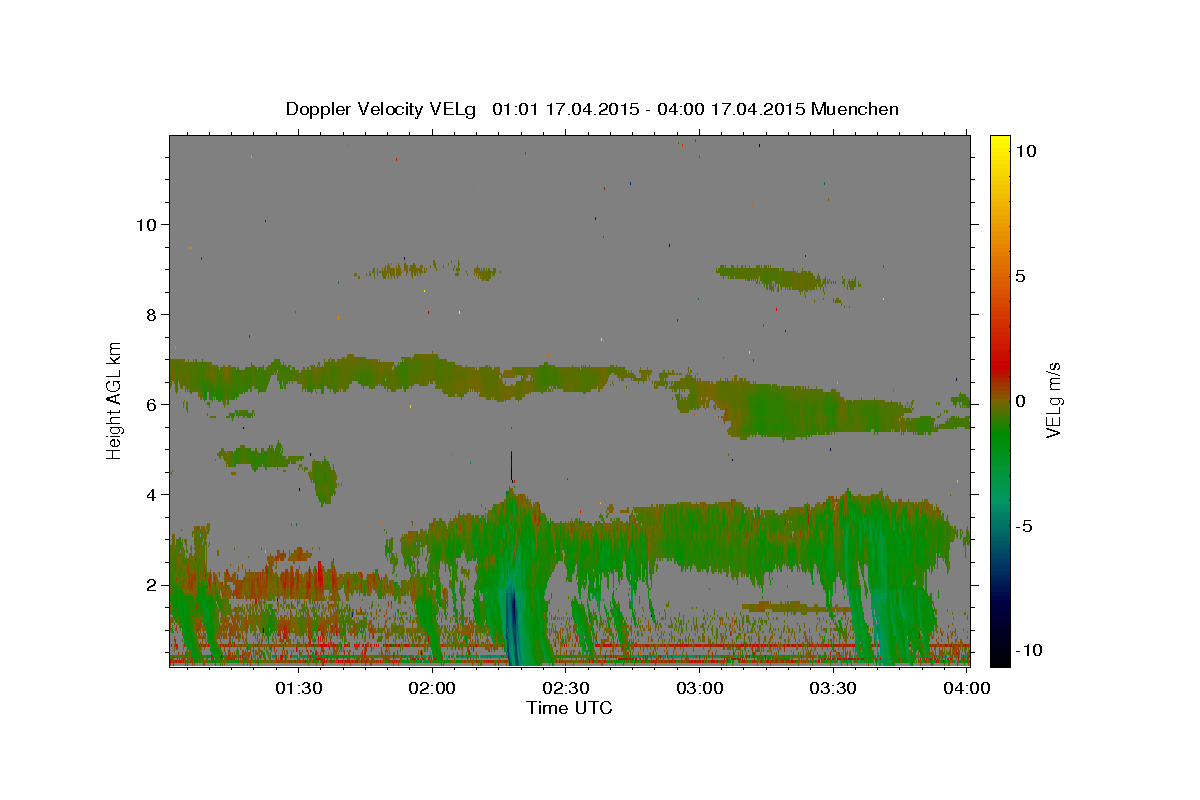Click the 'Time UTC' x-axis label
The image size is (1200, 800).
569,708
